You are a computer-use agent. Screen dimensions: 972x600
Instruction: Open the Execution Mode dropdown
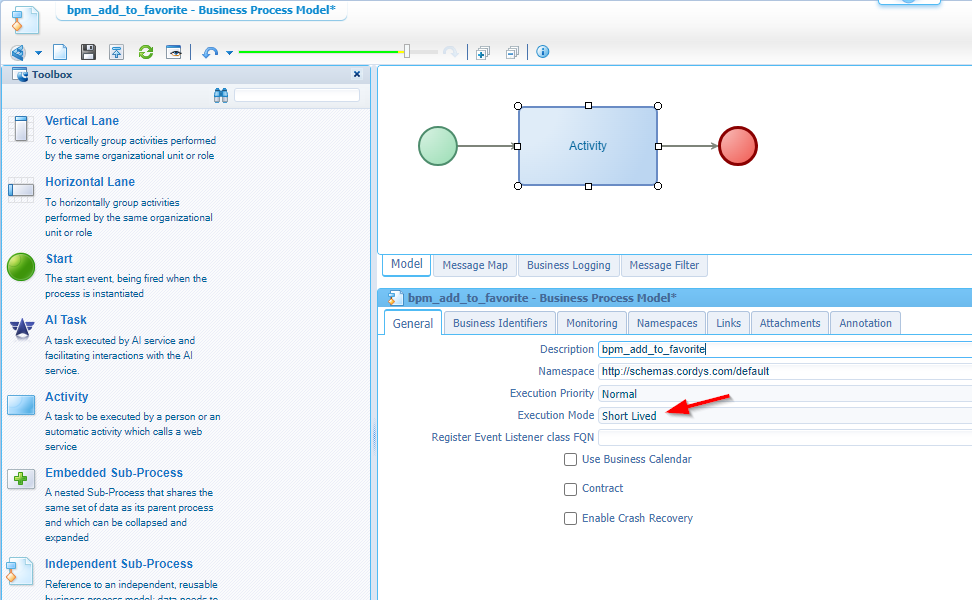784,416
